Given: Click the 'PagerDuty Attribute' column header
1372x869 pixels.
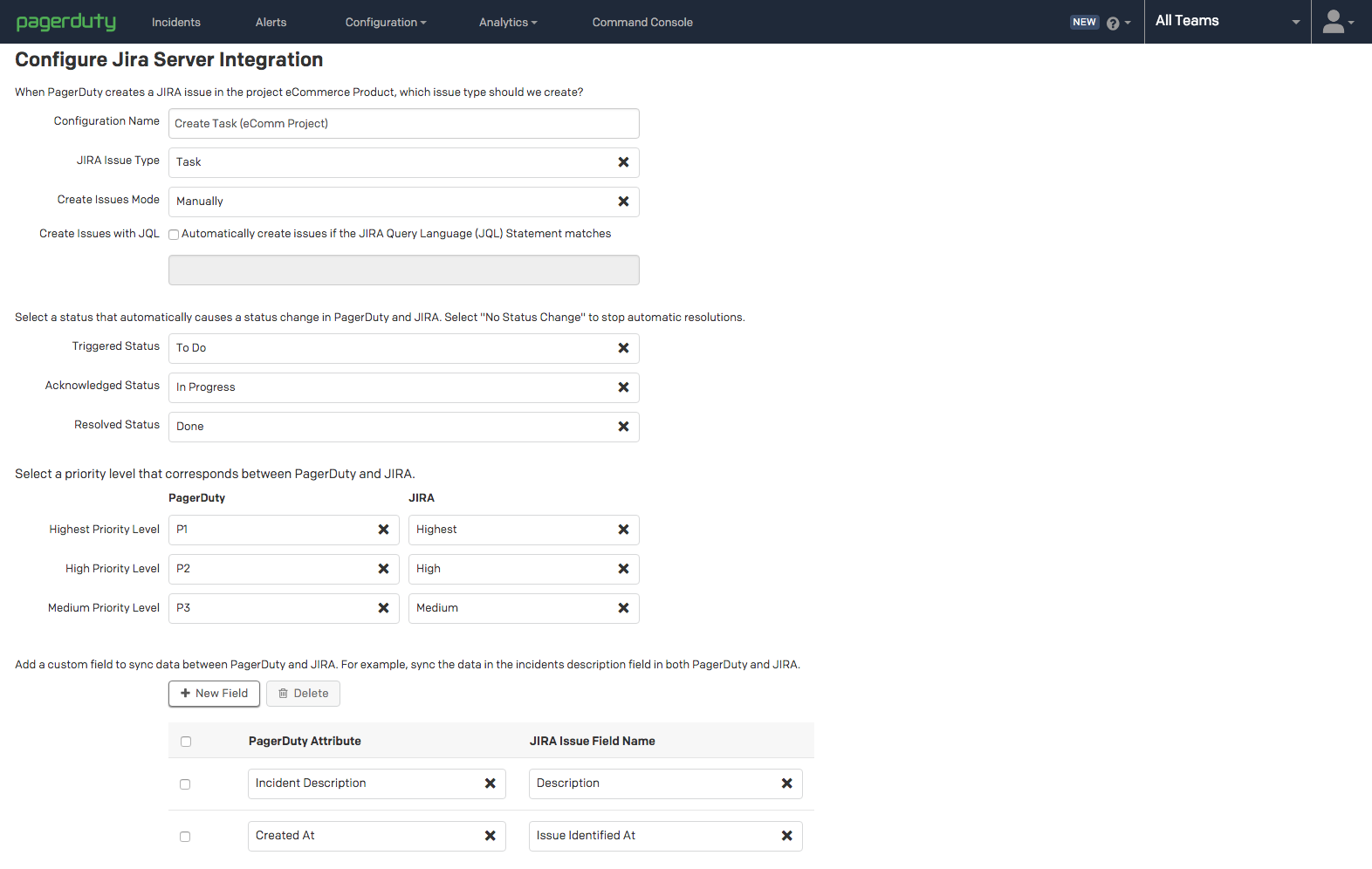Looking at the screenshot, I should click(x=305, y=741).
